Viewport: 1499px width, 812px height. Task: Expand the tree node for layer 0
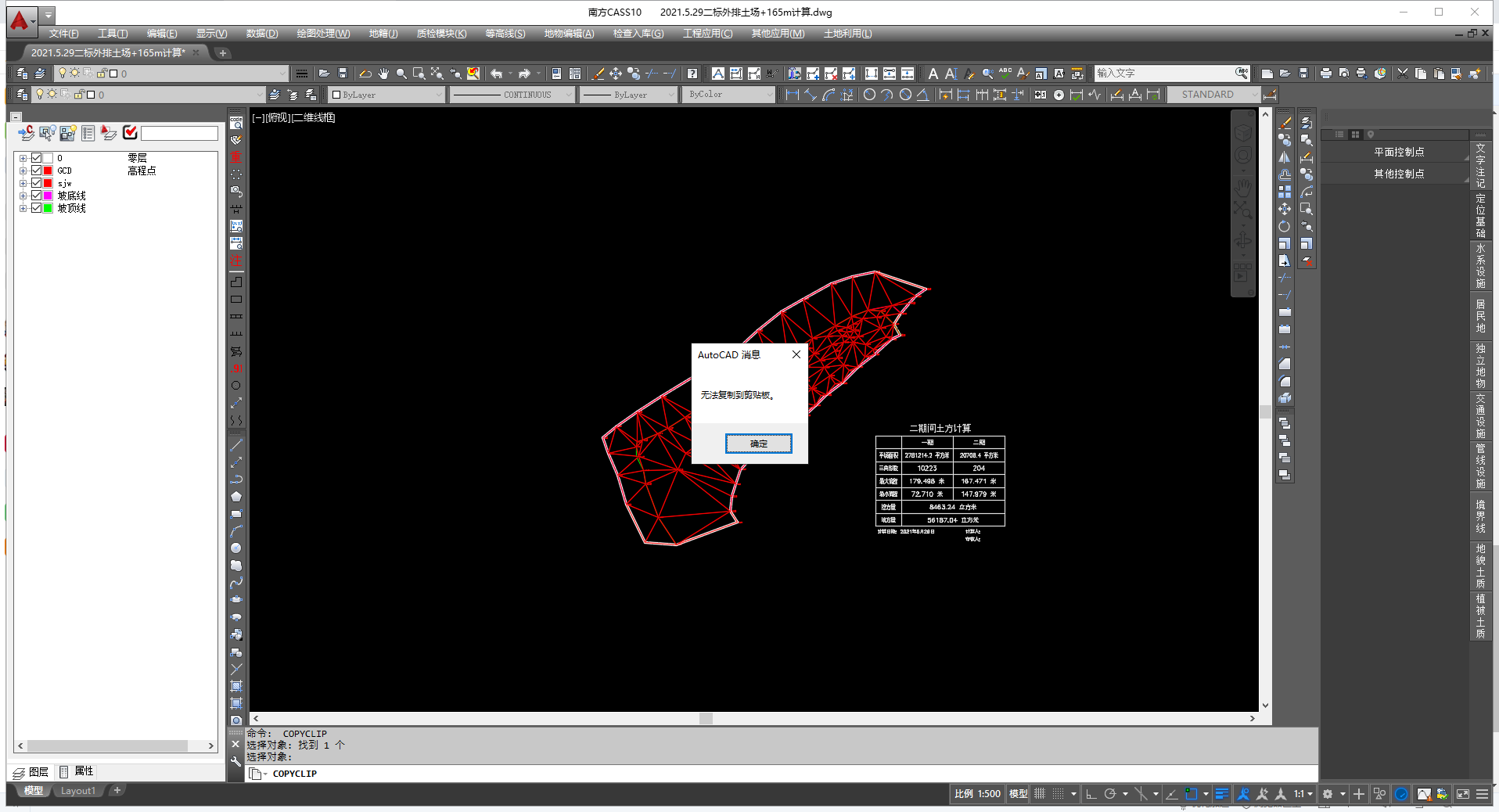23,158
